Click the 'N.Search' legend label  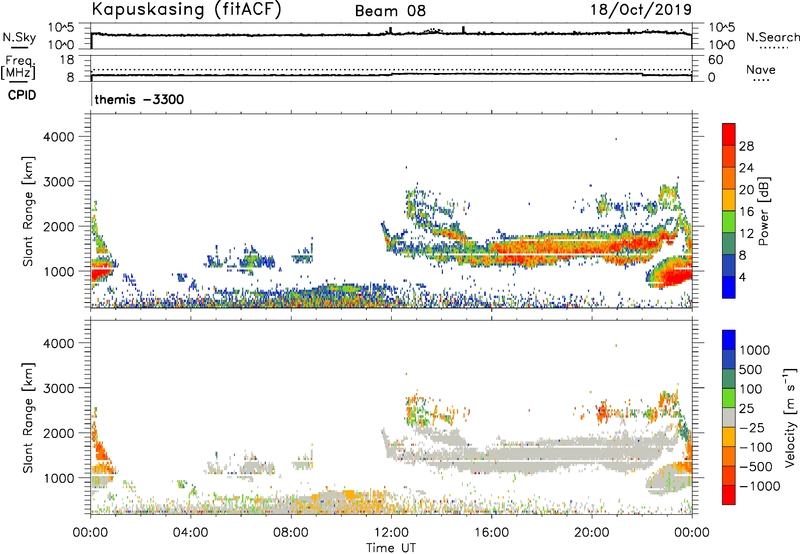(x=772, y=38)
